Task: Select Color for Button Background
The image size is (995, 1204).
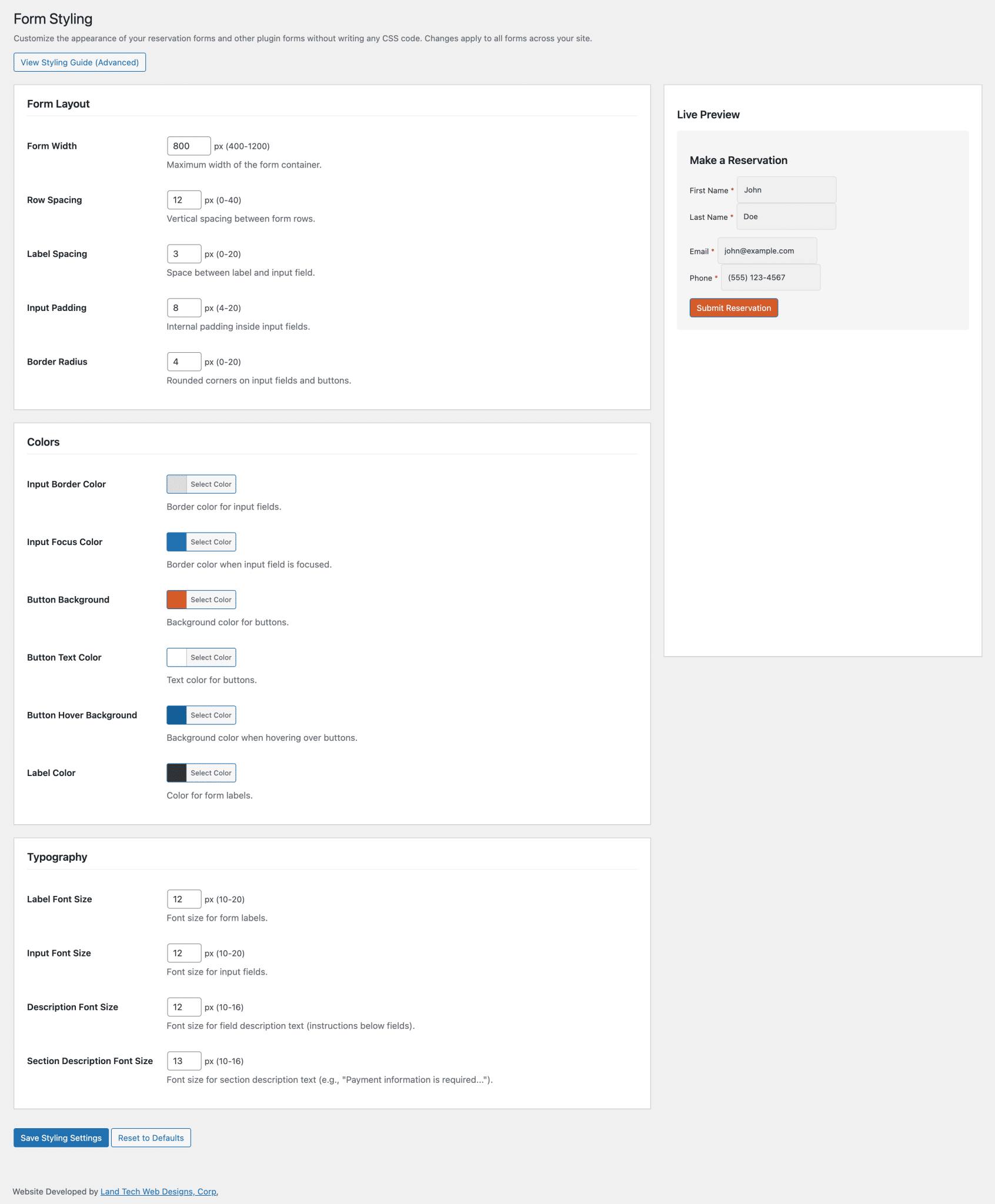Action: [211, 599]
